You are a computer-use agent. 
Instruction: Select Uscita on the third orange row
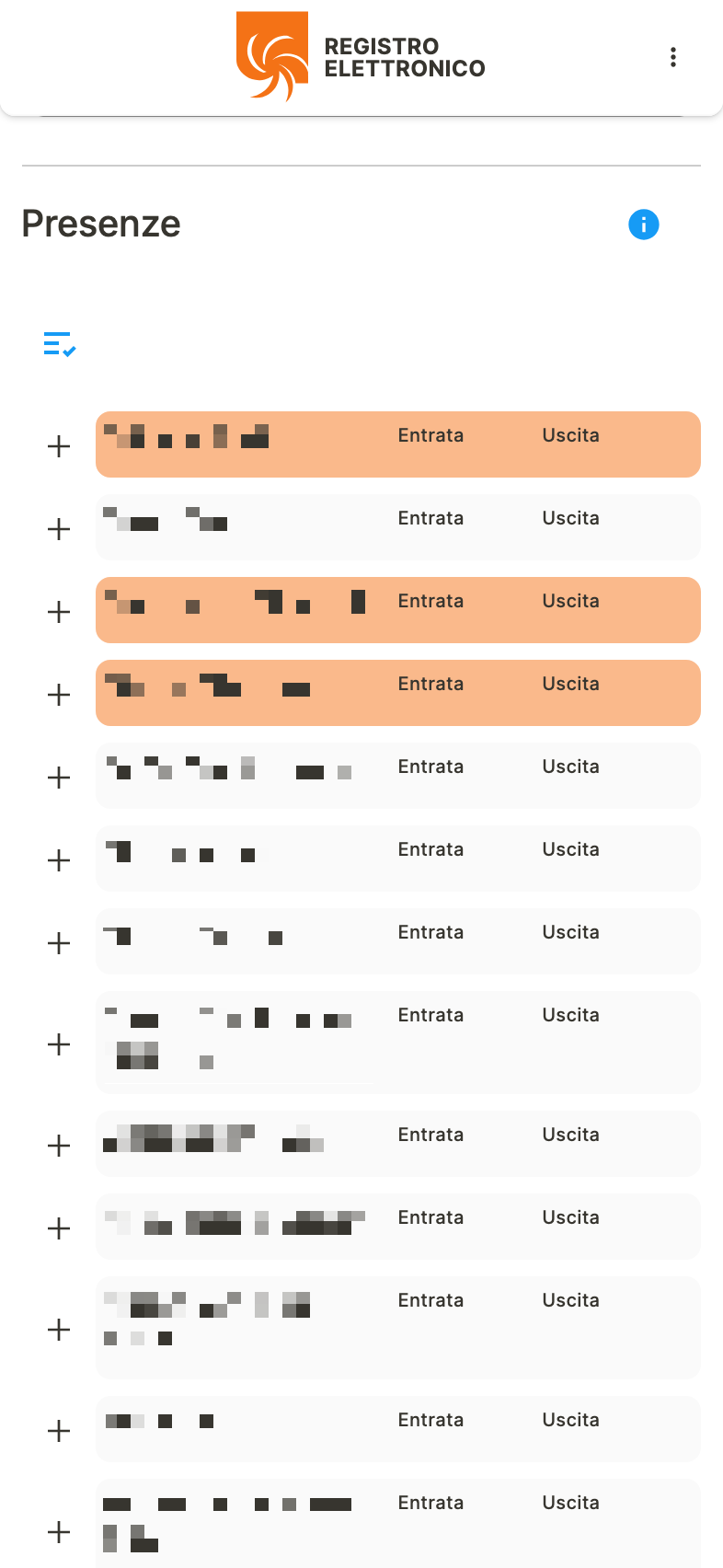click(x=570, y=601)
